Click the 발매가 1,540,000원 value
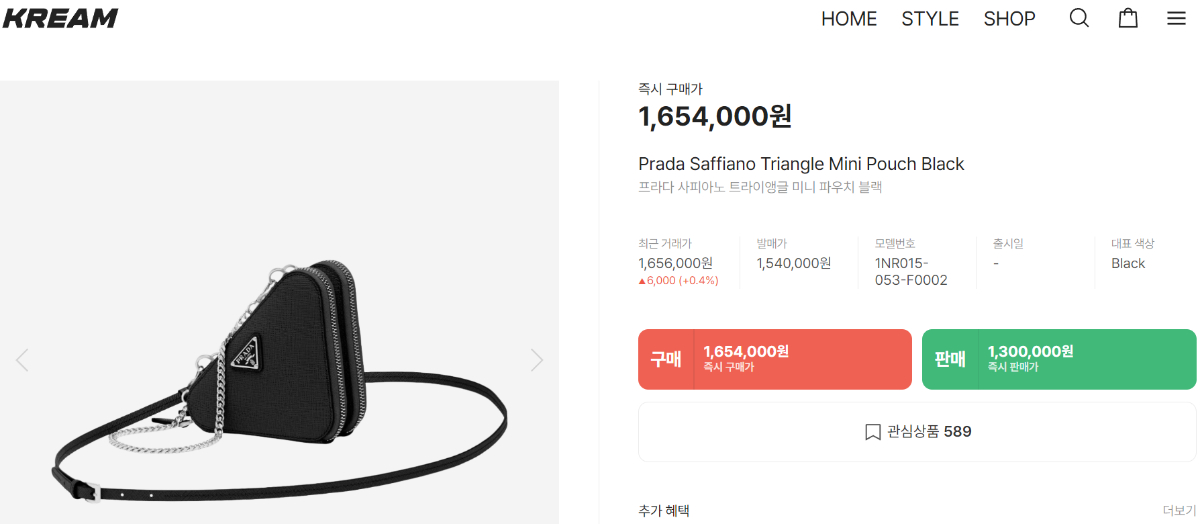 pos(793,263)
